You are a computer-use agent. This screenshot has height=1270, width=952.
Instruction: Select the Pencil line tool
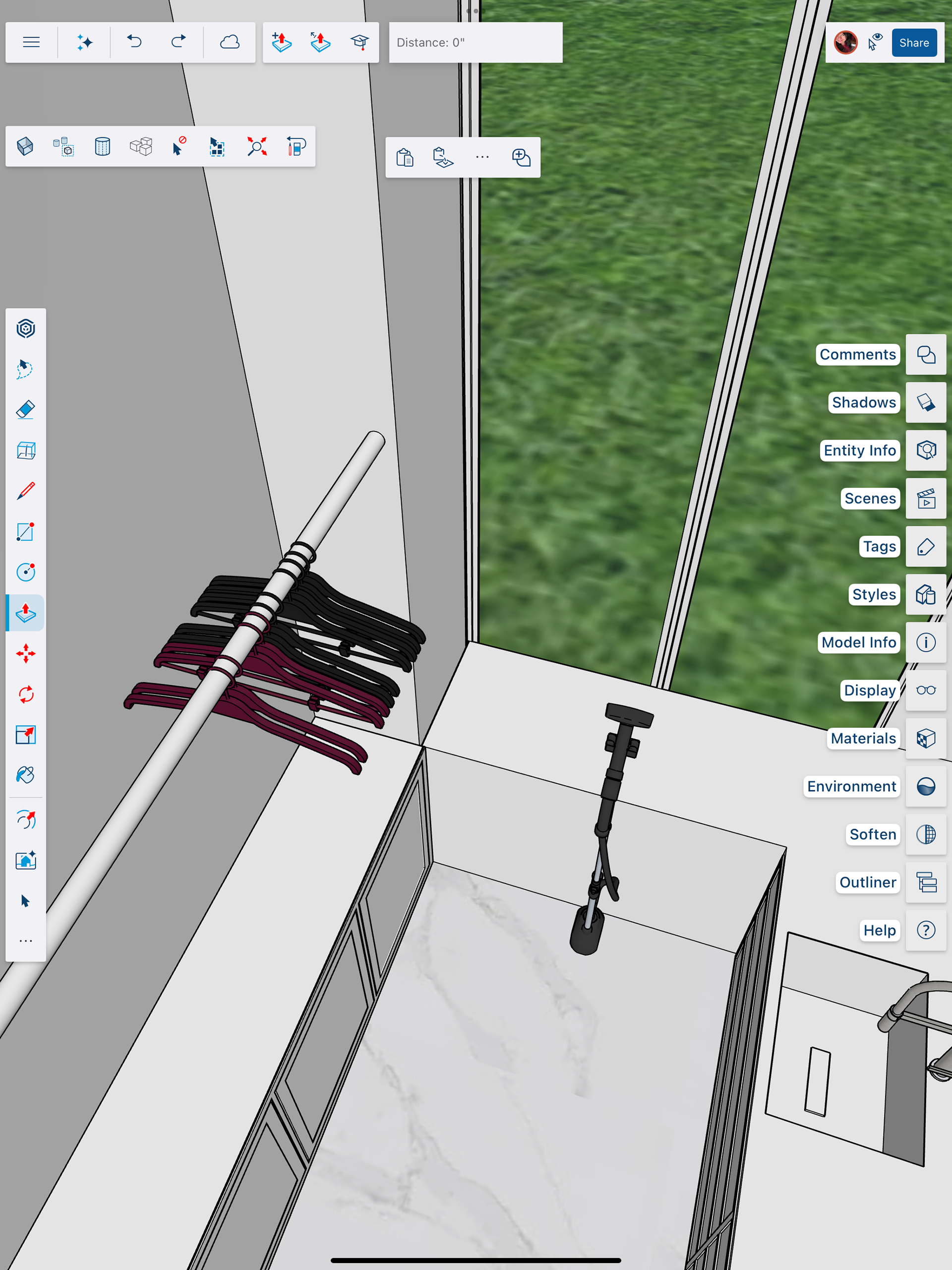(x=26, y=491)
